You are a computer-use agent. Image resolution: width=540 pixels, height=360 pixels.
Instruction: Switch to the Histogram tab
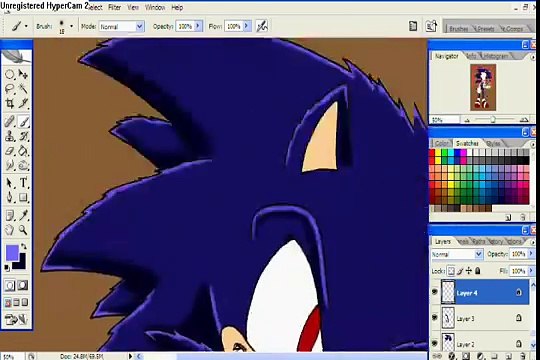(x=496, y=56)
